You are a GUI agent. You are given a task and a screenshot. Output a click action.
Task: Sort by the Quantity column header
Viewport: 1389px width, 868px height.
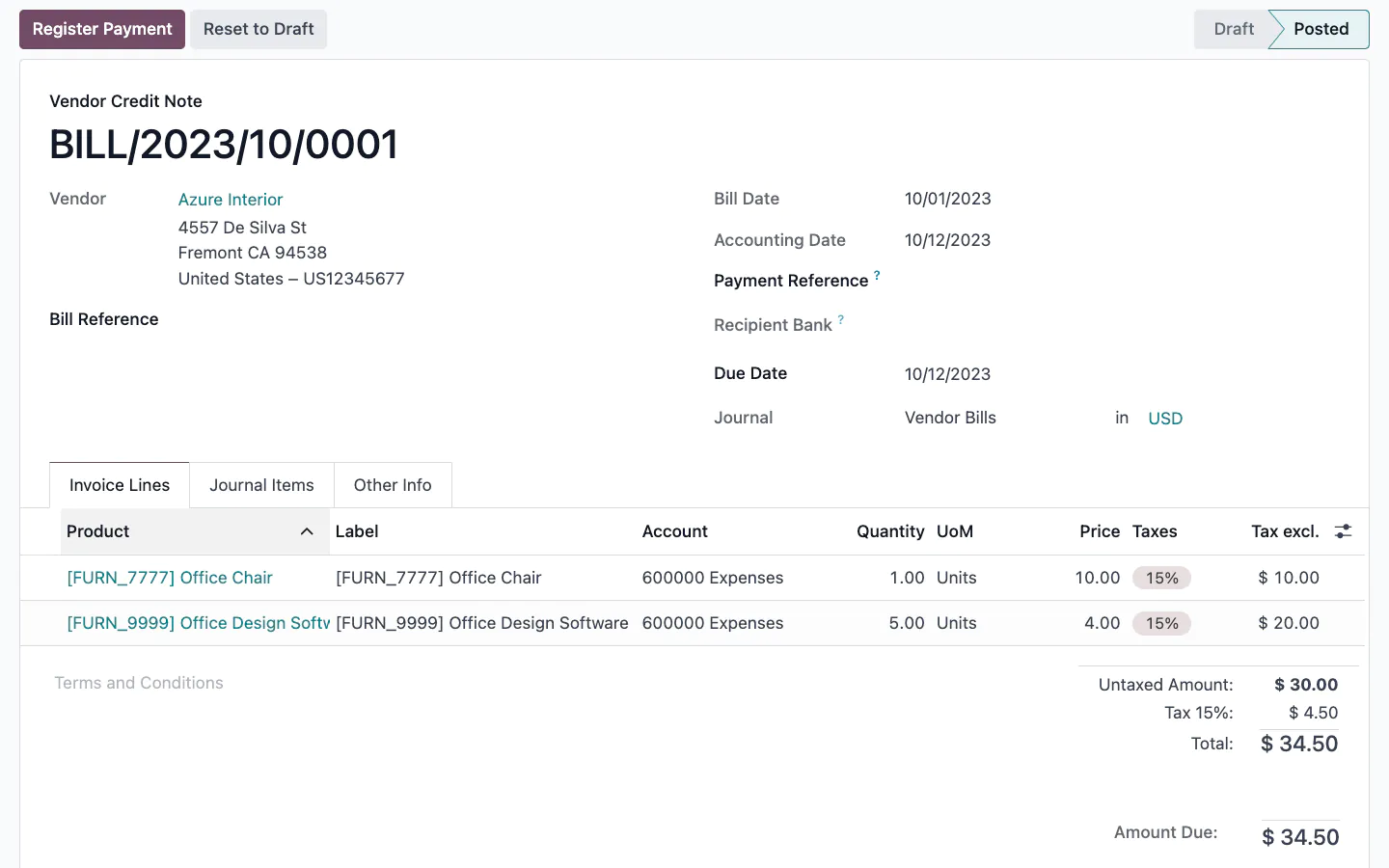pyautogui.click(x=889, y=531)
